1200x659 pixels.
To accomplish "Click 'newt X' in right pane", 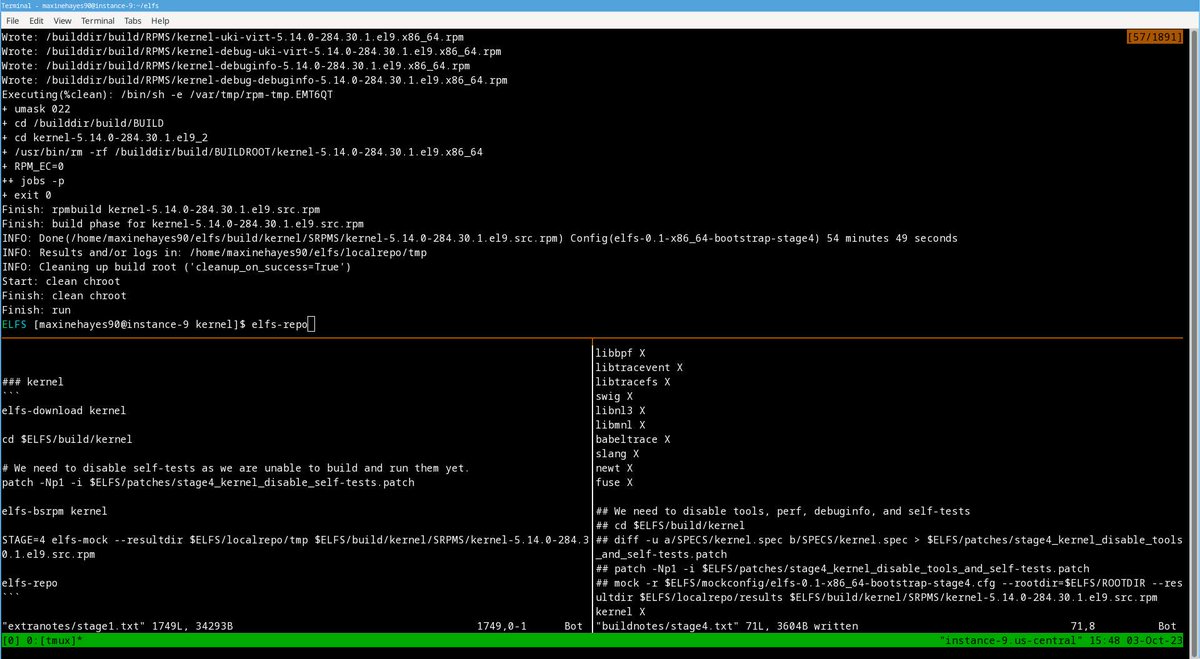I will tap(614, 468).
